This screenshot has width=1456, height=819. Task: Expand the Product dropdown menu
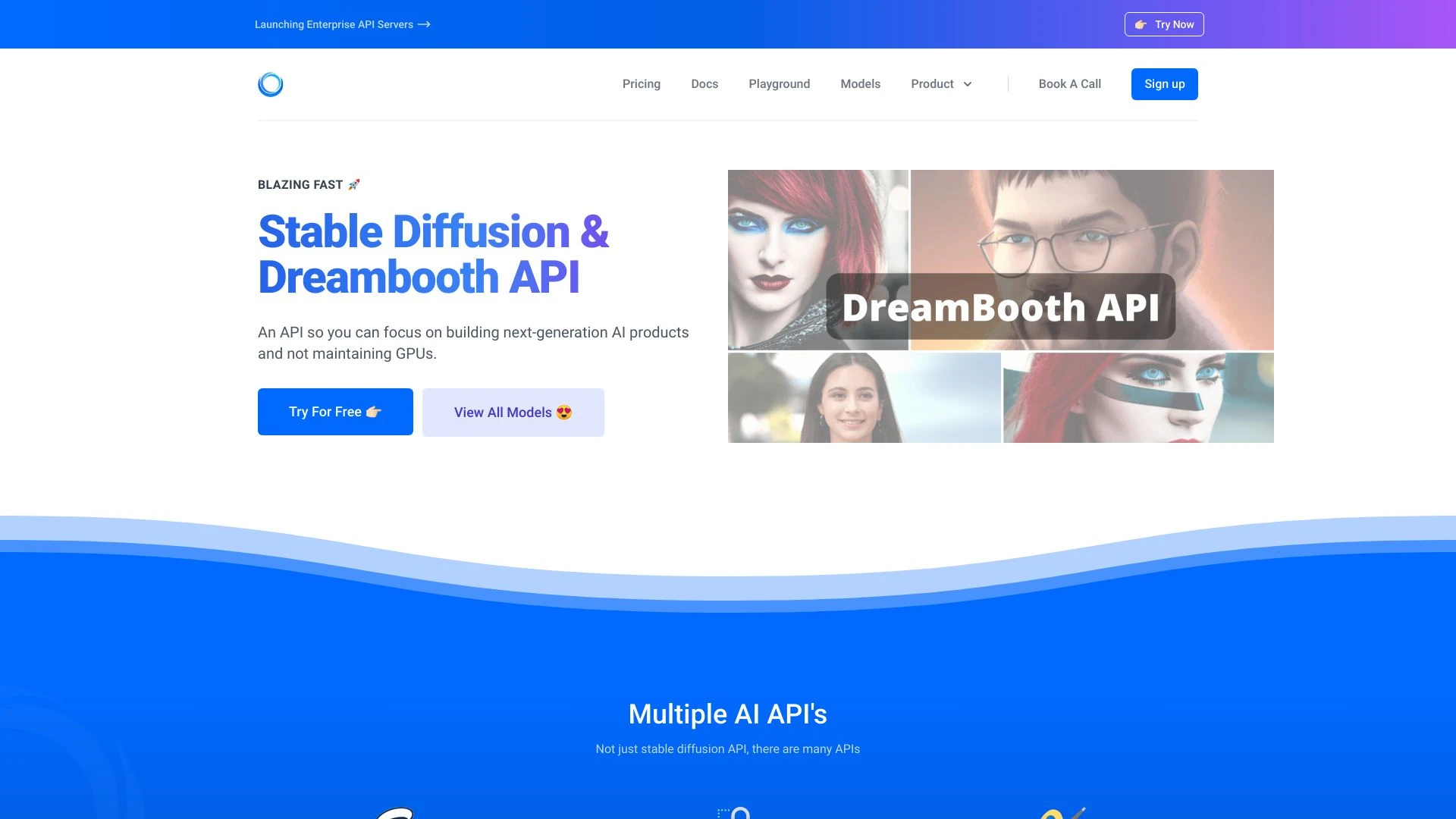coord(942,84)
